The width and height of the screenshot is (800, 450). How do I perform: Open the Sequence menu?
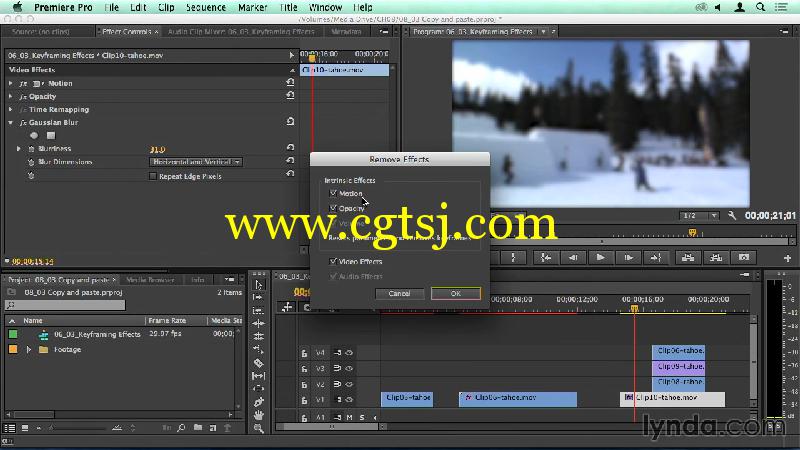(206, 7)
